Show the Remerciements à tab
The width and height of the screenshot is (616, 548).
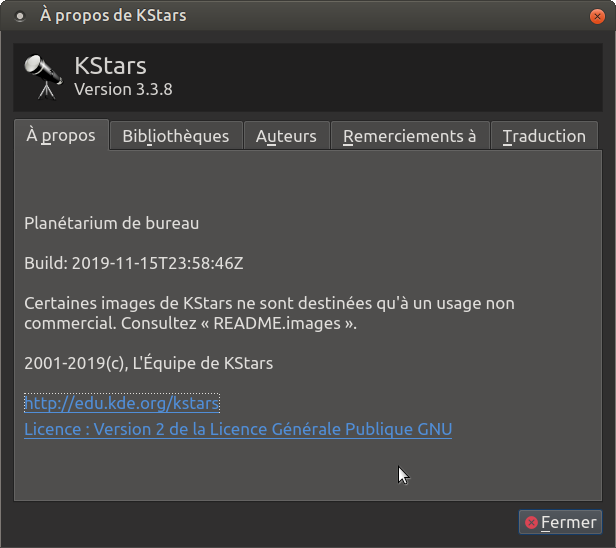[x=410, y=136]
